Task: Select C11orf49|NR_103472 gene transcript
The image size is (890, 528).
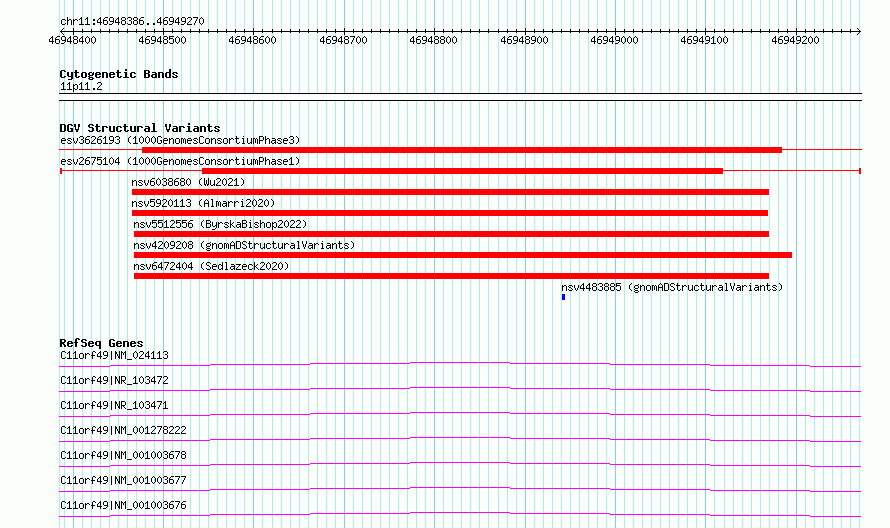Action: coord(114,380)
